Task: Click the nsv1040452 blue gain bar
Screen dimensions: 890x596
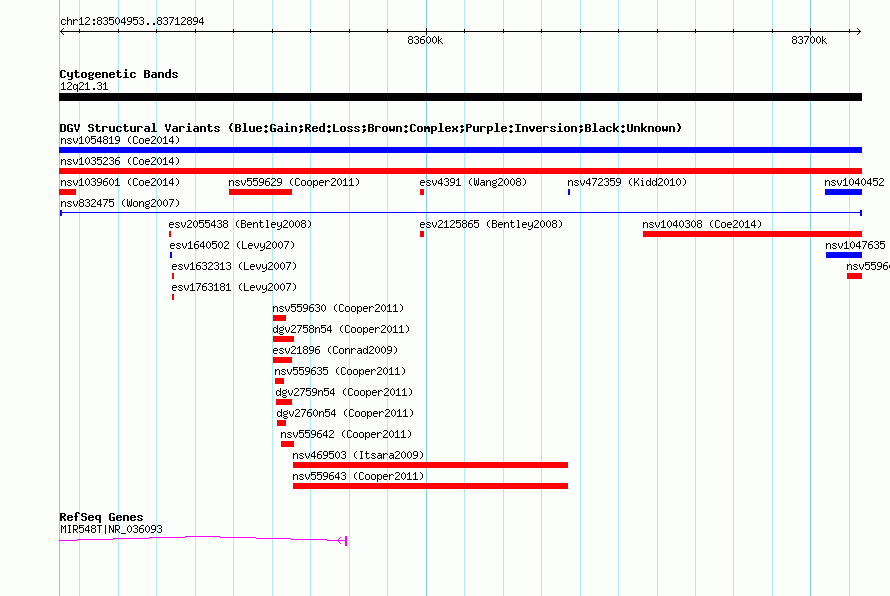Action: point(843,192)
